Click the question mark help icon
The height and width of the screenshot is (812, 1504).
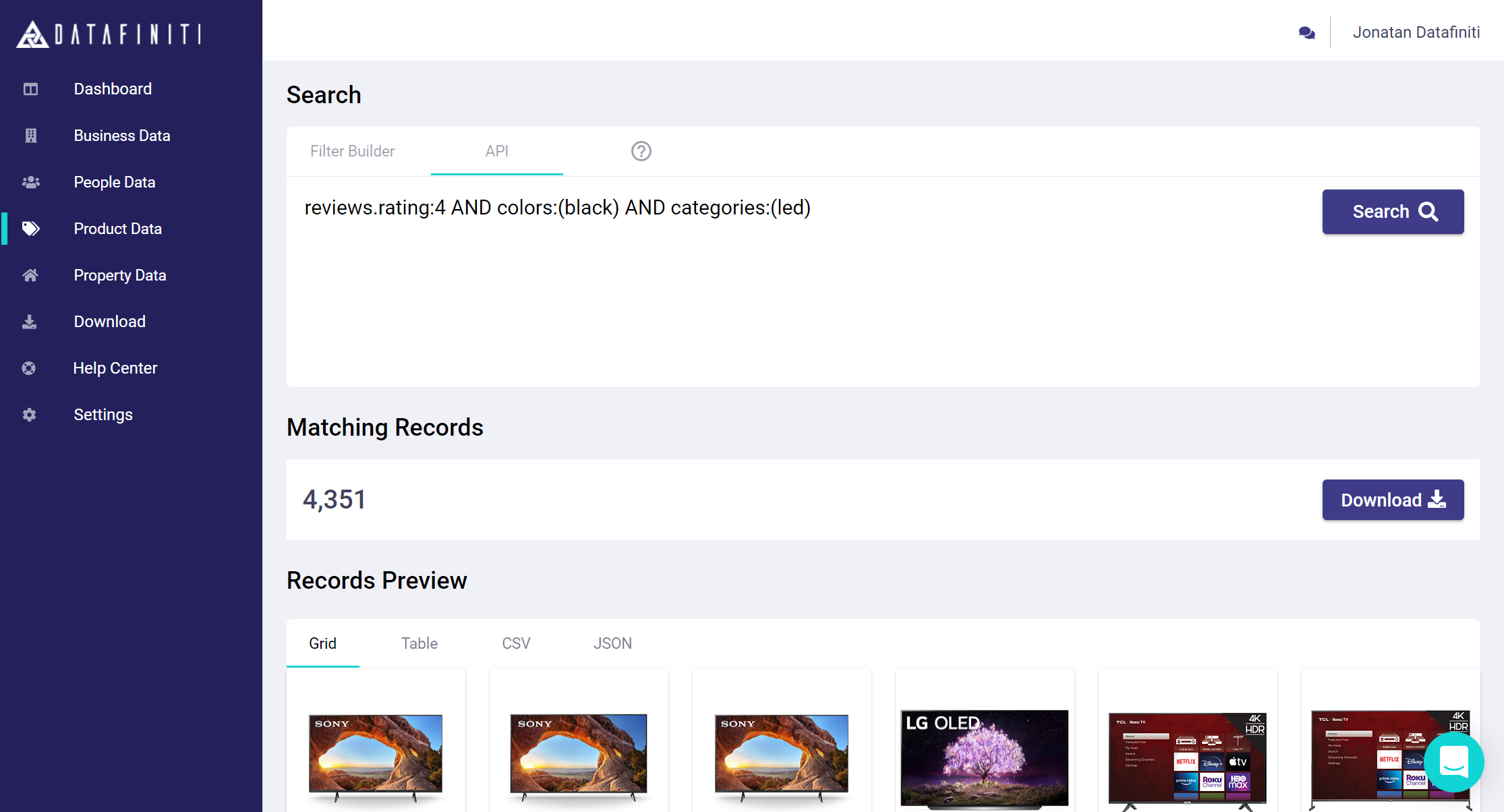pos(641,151)
